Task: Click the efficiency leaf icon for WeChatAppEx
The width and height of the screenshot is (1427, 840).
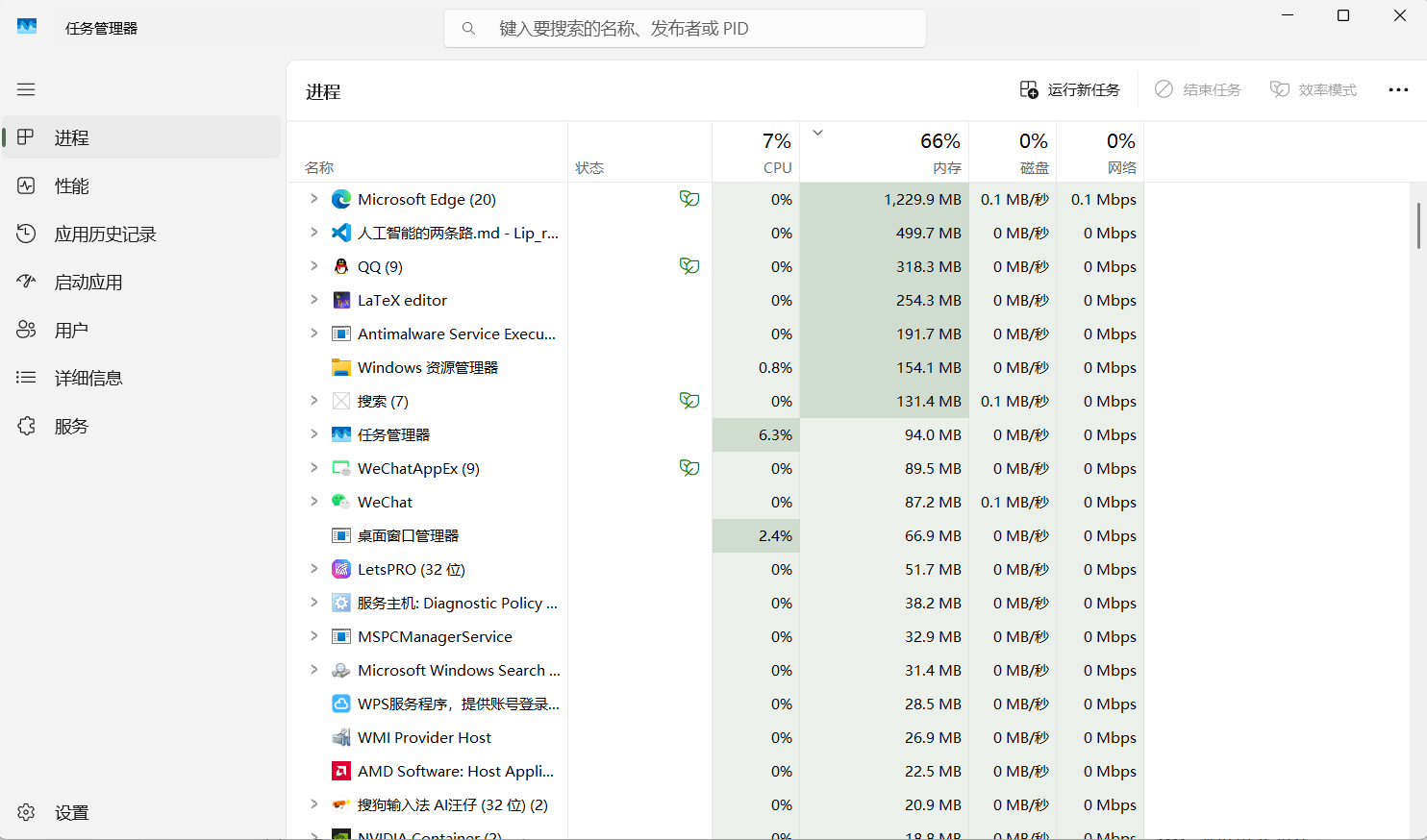Action: (x=689, y=468)
